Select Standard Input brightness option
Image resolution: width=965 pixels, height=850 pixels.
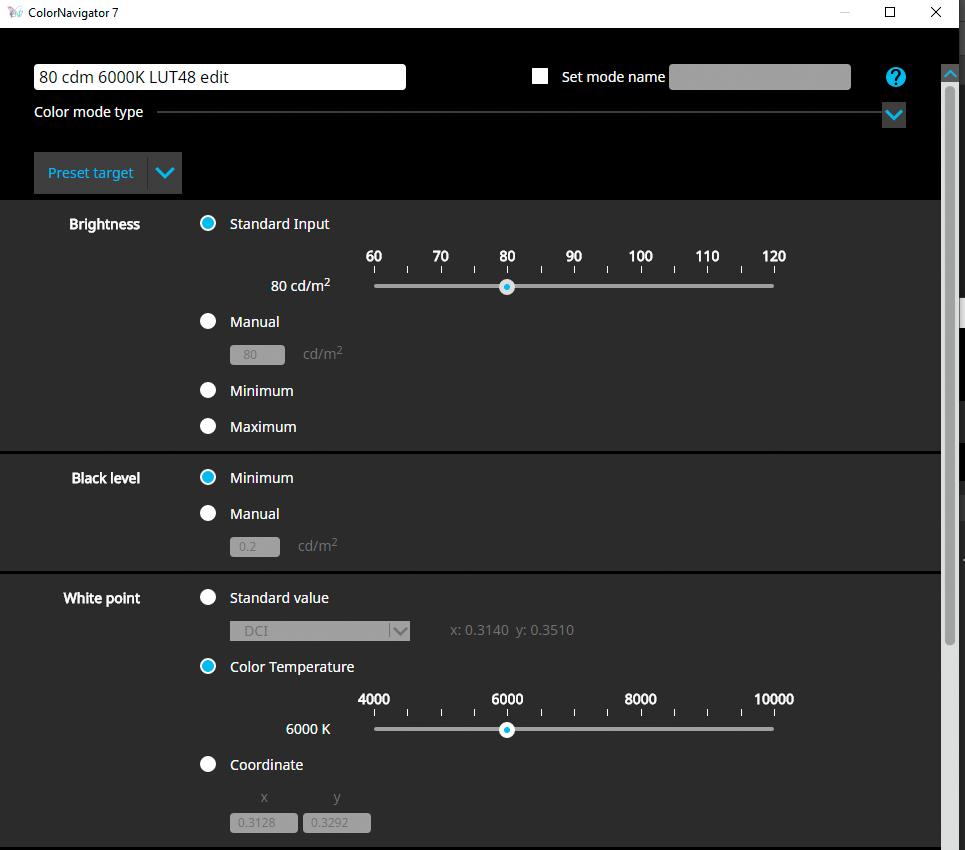click(208, 223)
